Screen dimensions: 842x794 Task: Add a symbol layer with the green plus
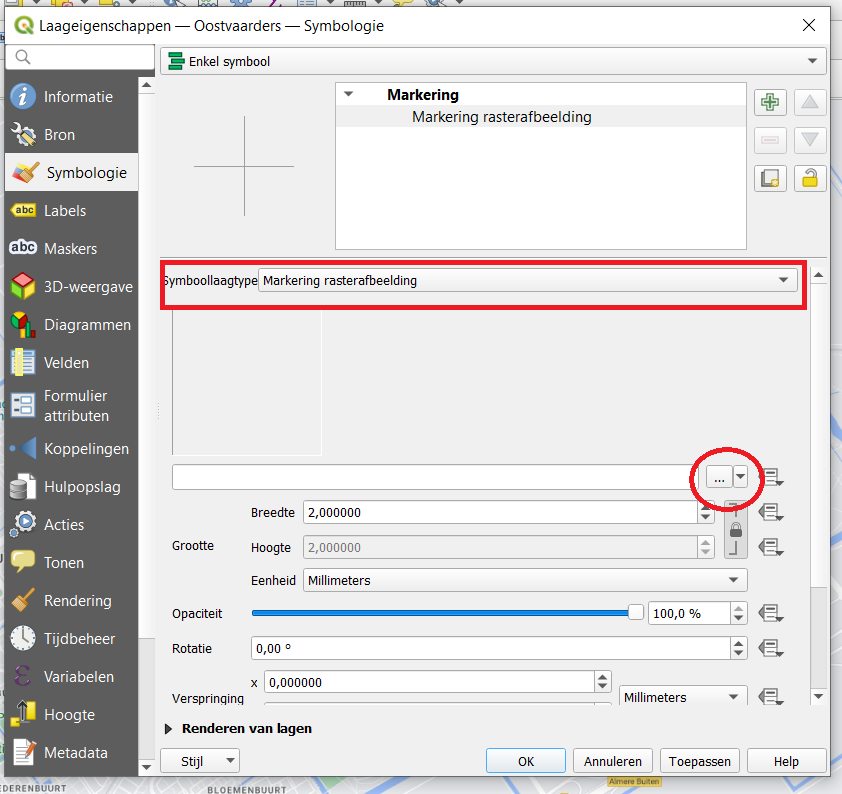click(770, 103)
